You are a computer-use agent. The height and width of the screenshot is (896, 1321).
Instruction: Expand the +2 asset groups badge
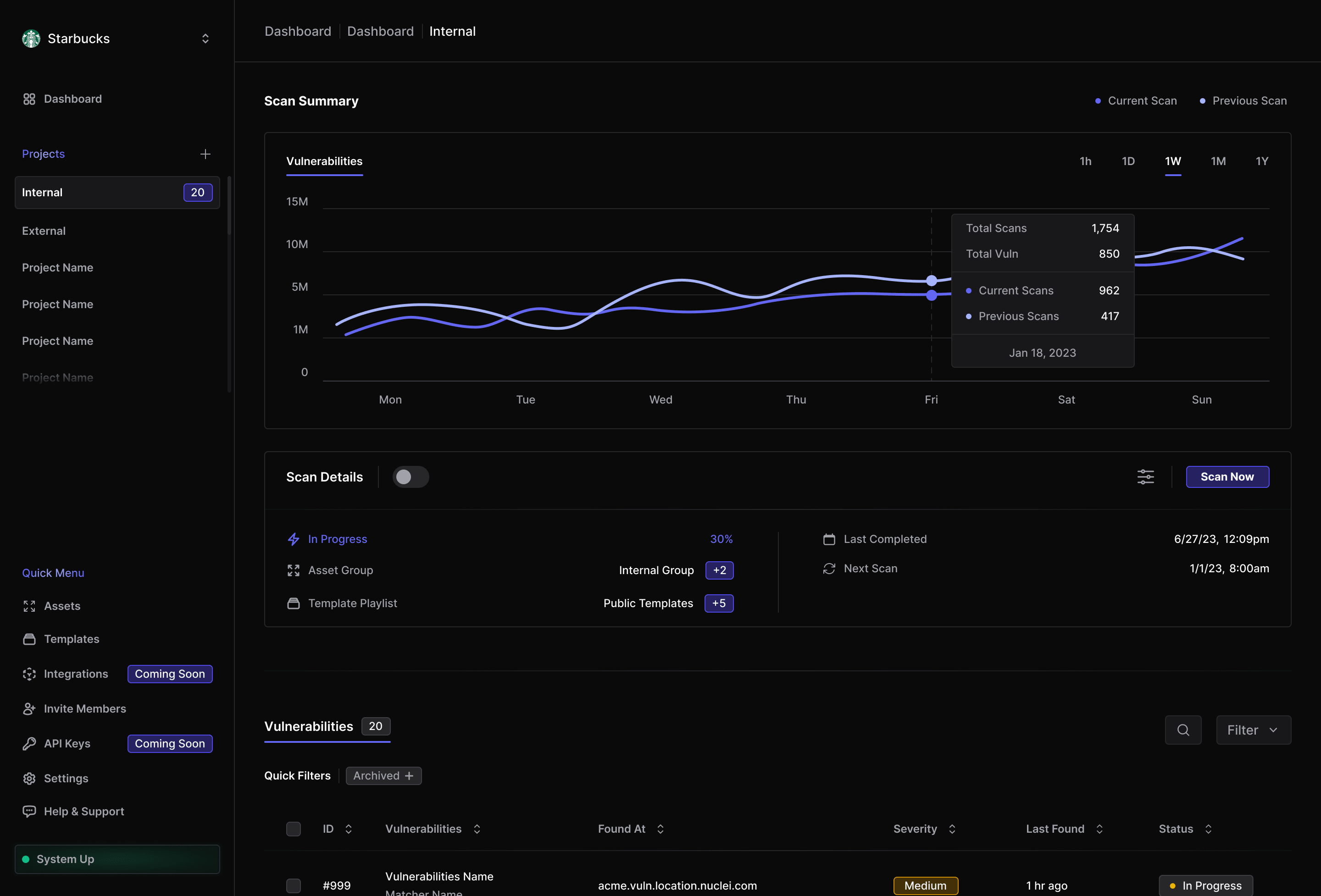point(720,570)
